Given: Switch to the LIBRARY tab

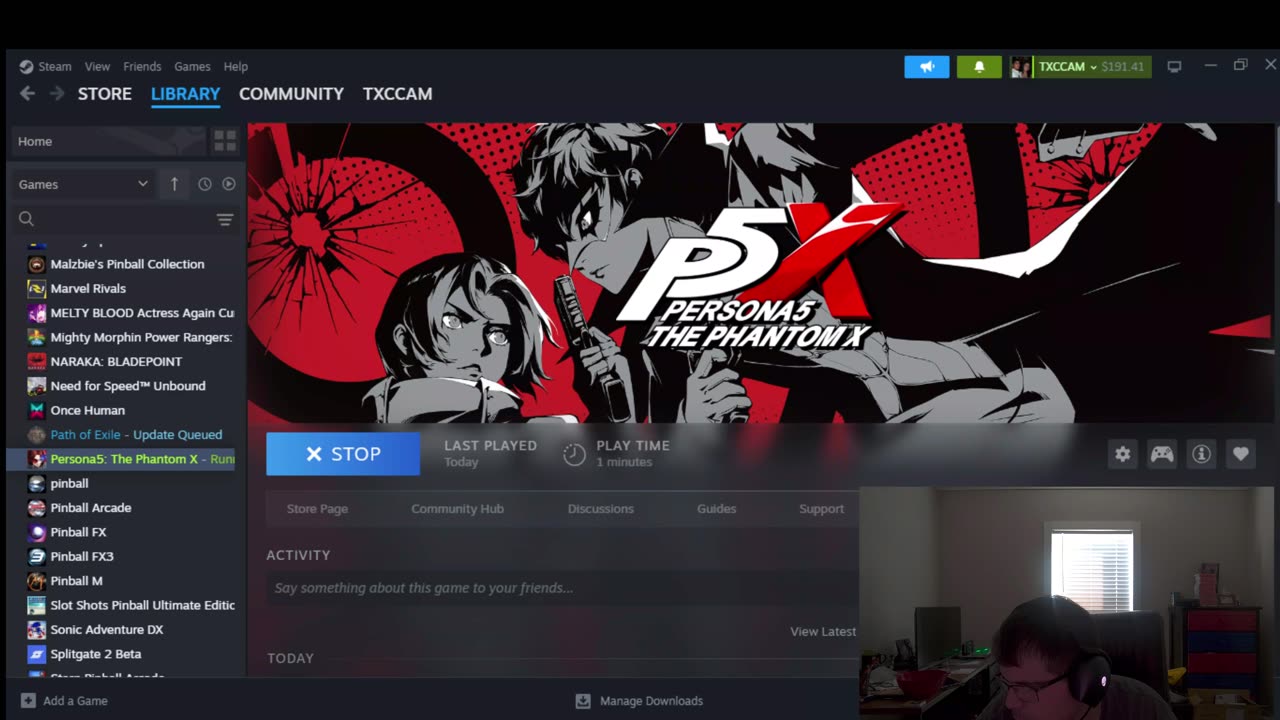Looking at the screenshot, I should (185, 94).
